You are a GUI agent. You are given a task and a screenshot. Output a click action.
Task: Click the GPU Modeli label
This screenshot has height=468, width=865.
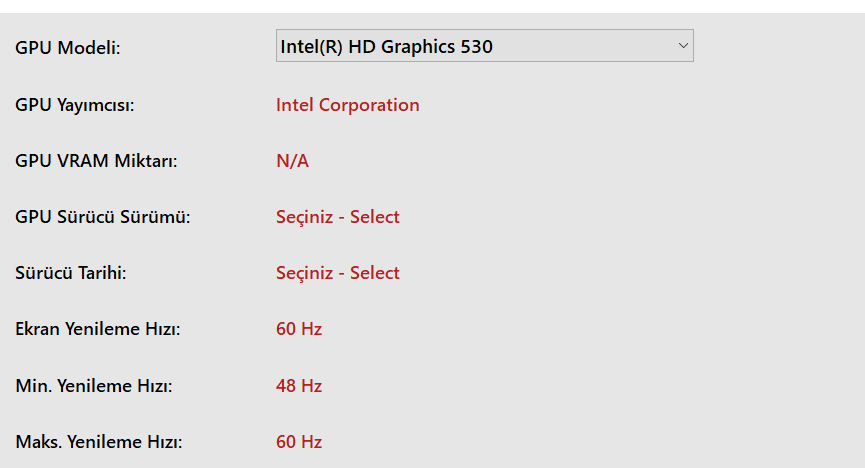(x=68, y=47)
